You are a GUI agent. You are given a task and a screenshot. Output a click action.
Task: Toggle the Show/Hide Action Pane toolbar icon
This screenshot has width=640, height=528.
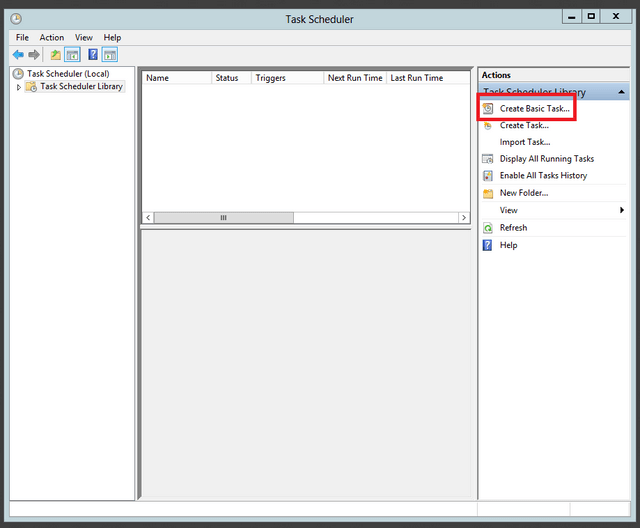[x=110, y=54]
